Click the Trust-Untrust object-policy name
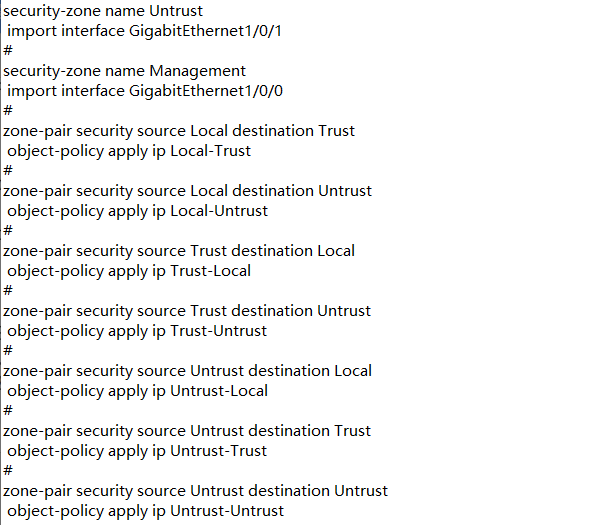Image resolution: width=606 pixels, height=525 pixels. tap(218, 331)
